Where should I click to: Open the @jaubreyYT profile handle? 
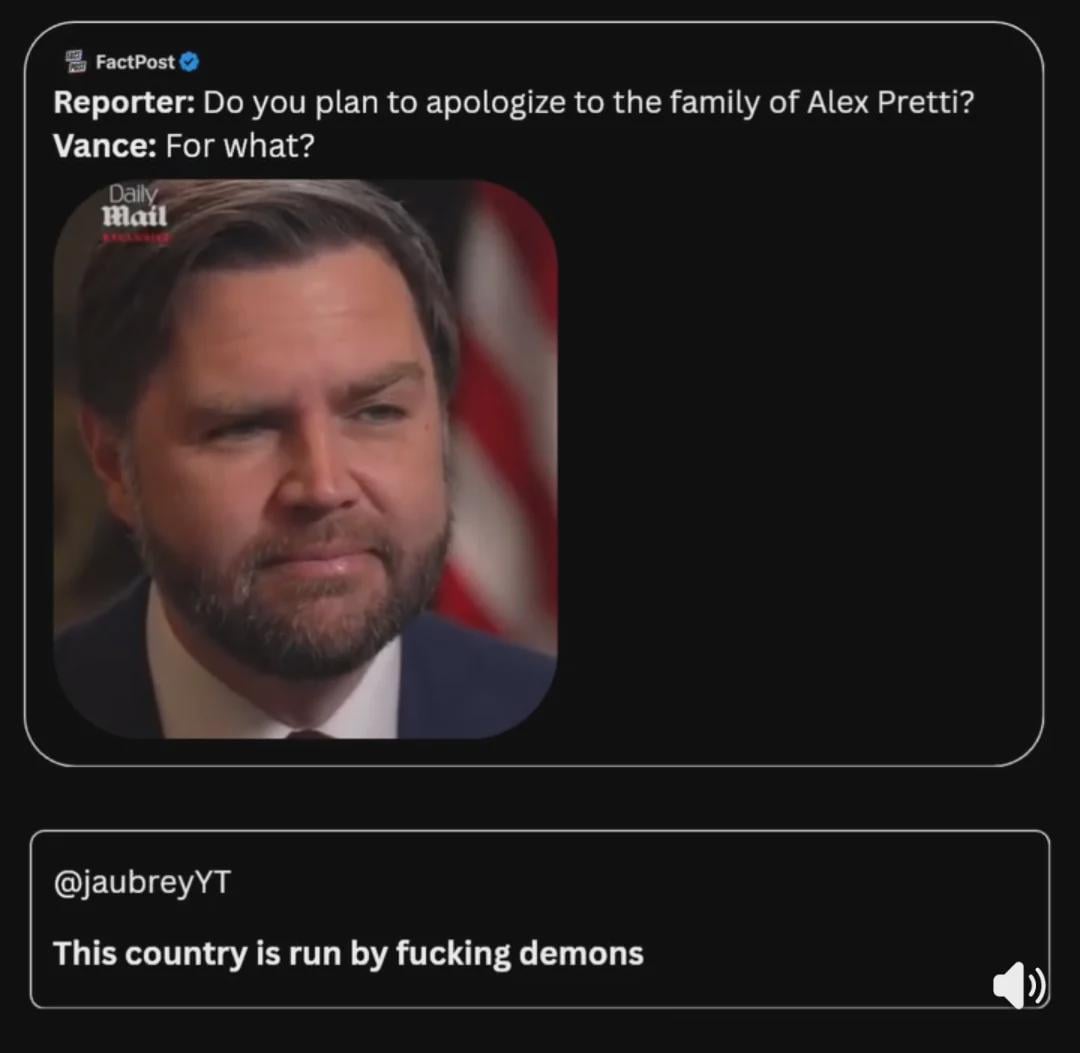(x=141, y=883)
